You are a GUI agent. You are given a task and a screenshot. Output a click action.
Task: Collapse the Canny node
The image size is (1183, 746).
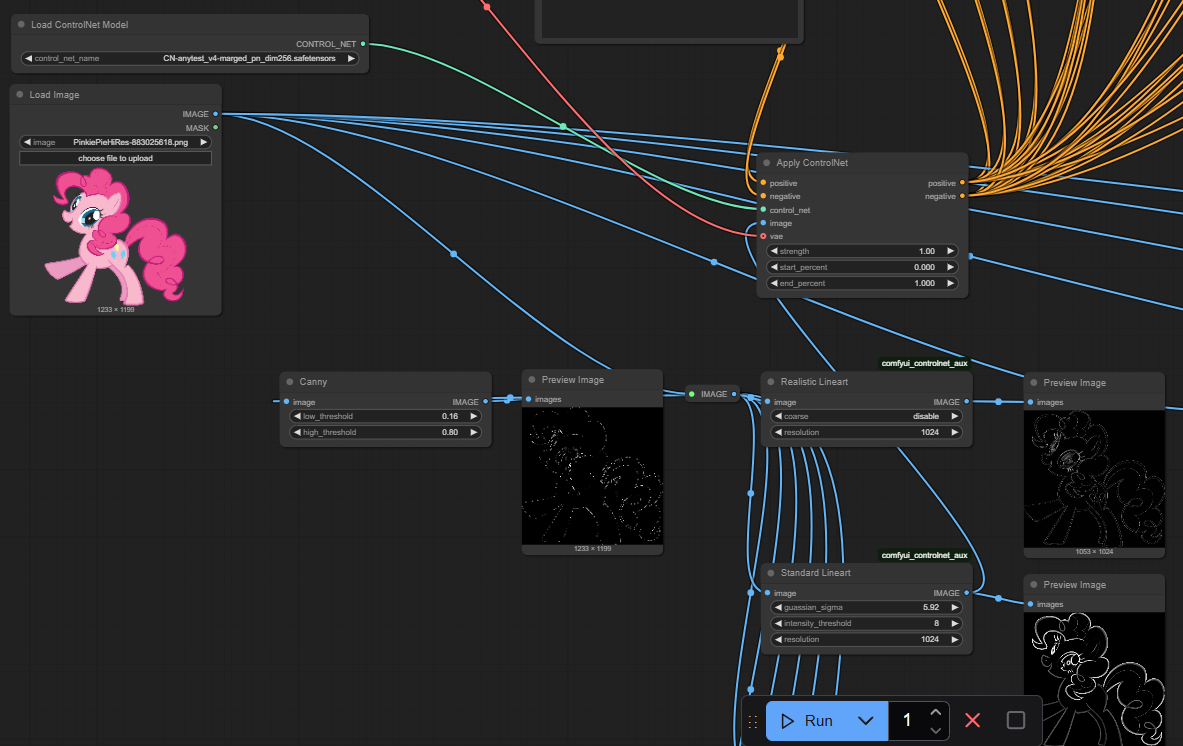290,382
